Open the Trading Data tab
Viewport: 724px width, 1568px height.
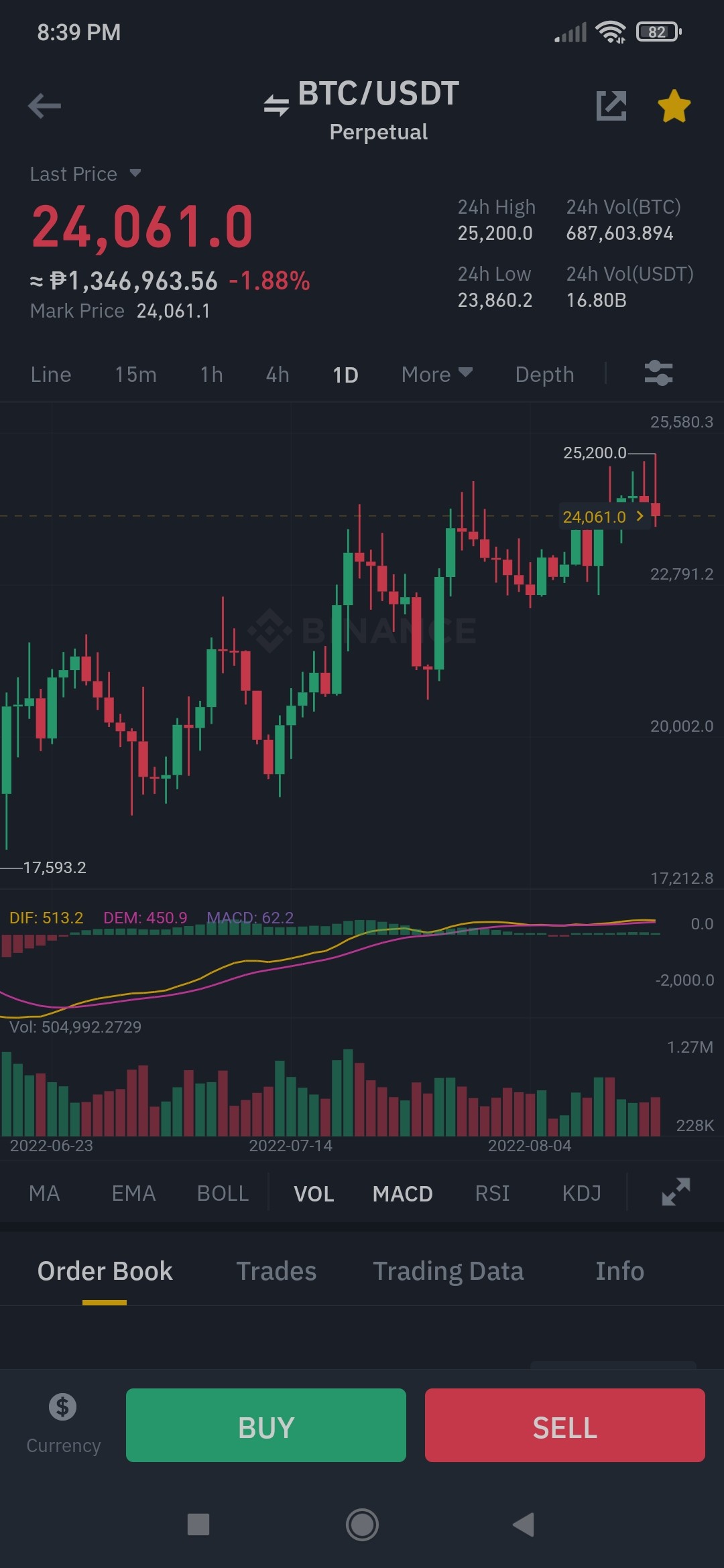click(448, 1271)
